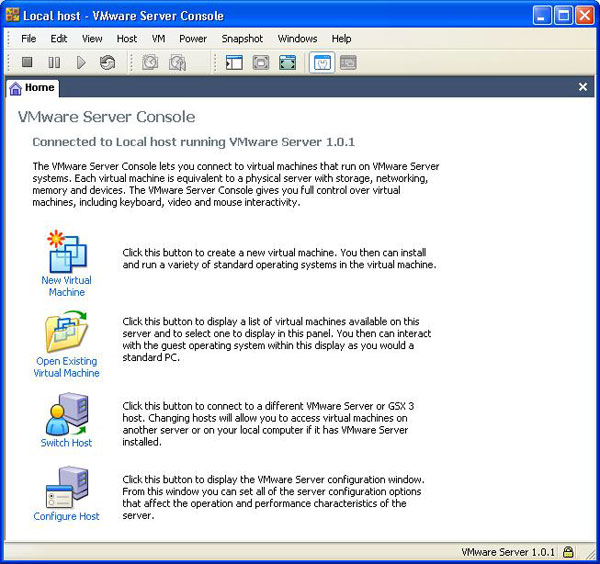Click the highlighted summary view toolbar icon
Screen dimensions: 600x564
point(322,63)
